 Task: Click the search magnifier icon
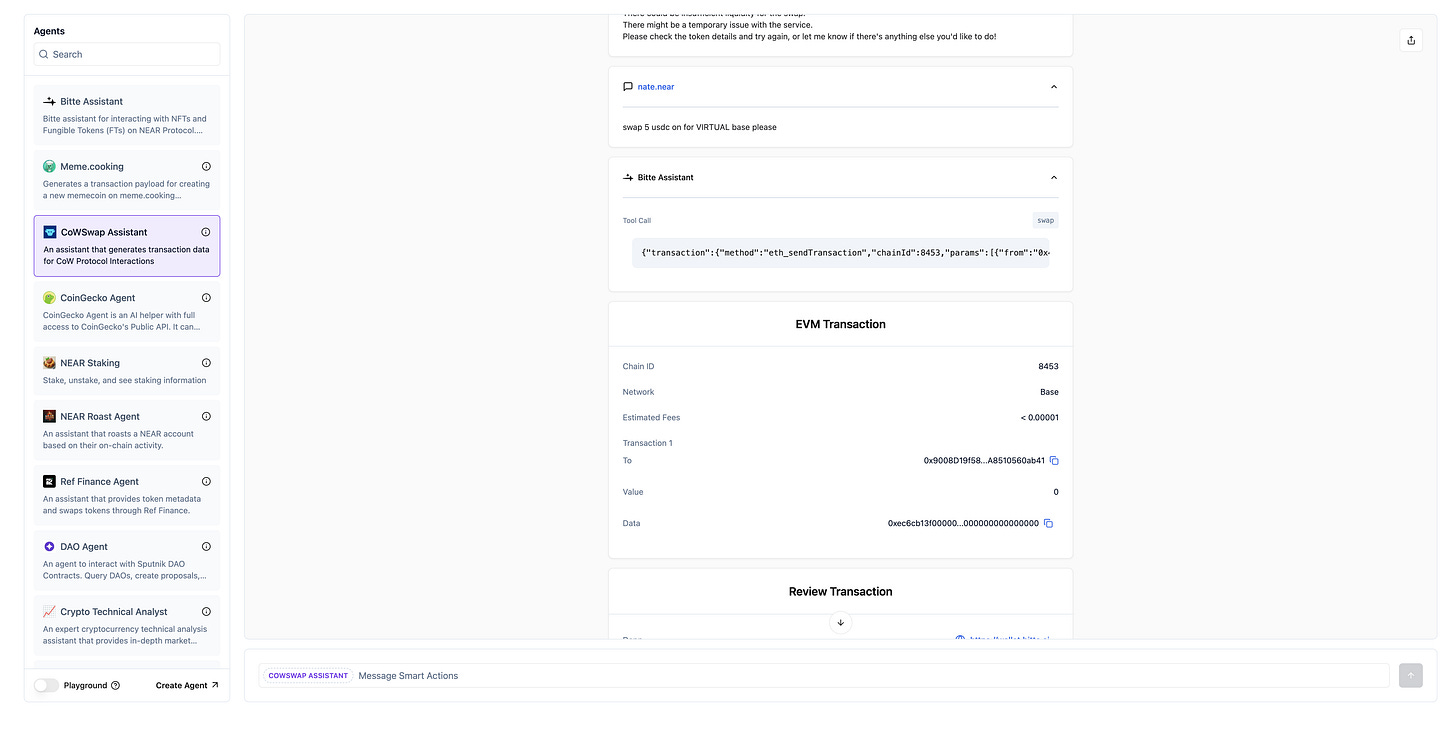pyautogui.click(x=44, y=54)
